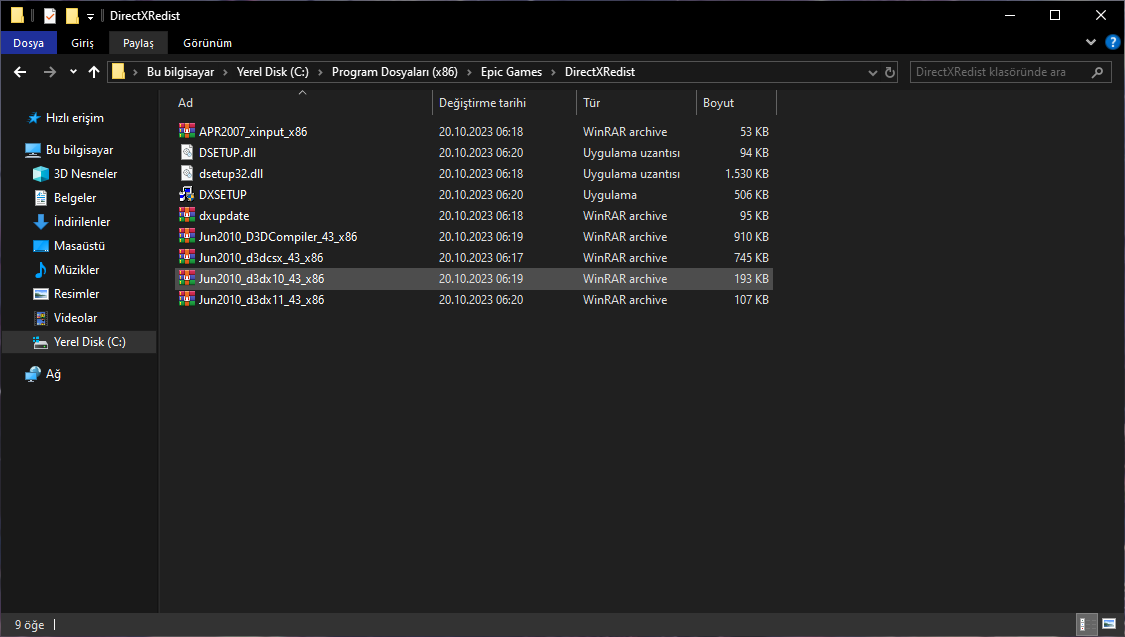Open the quick access toolbar customize dropdown

(x=90, y=16)
